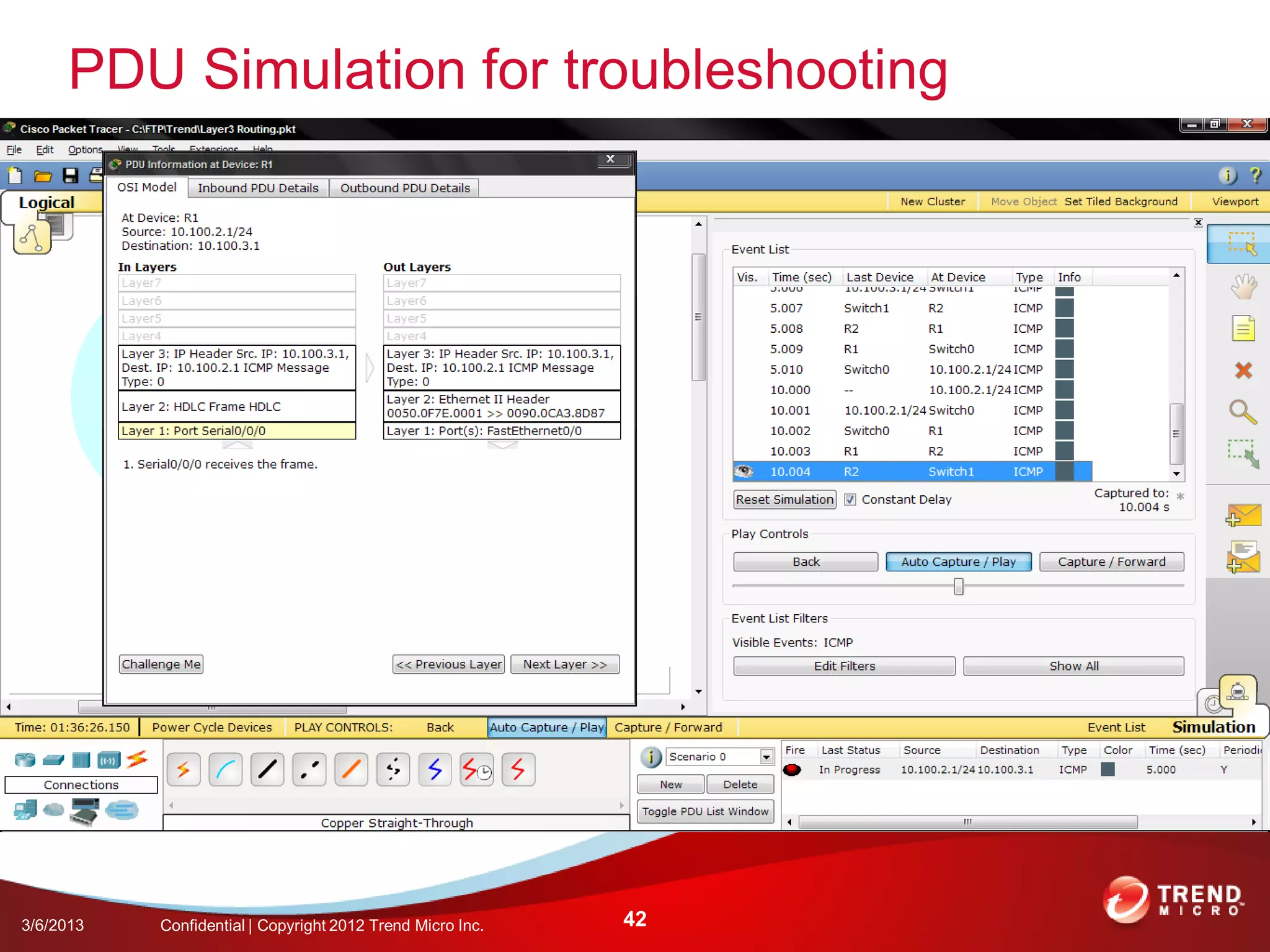Click the eye icon on event 10.004
This screenshot has height=952, width=1270.
click(x=744, y=472)
